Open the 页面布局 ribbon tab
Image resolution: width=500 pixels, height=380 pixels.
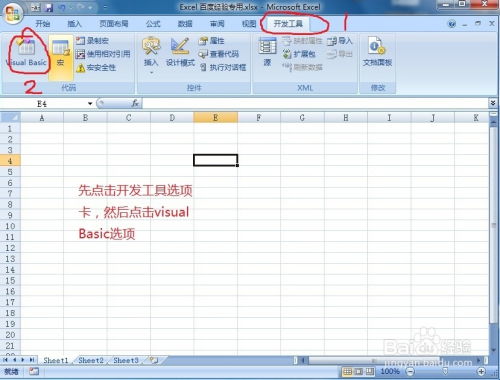[x=114, y=24]
